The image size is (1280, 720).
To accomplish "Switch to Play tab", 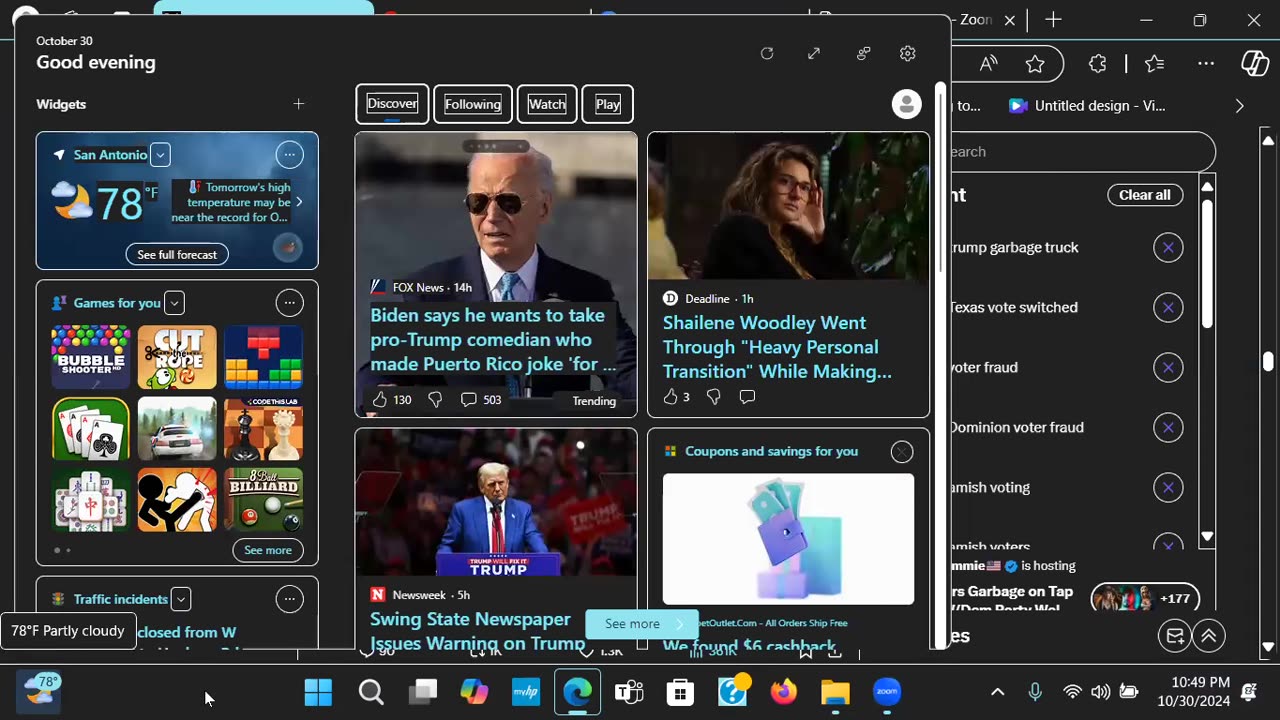I will point(608,104).
